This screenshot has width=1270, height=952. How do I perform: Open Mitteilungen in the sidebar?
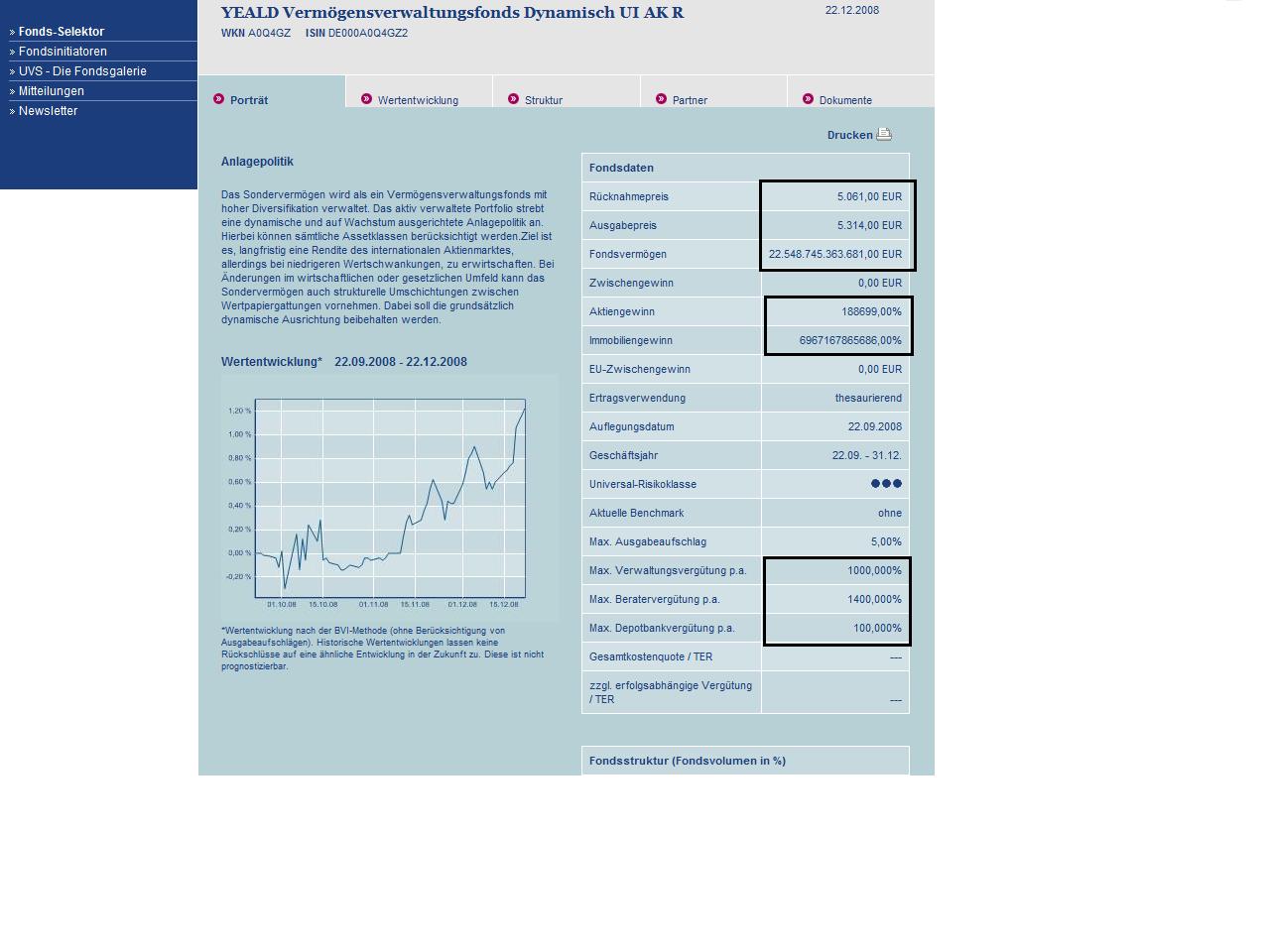coord(51,91)
